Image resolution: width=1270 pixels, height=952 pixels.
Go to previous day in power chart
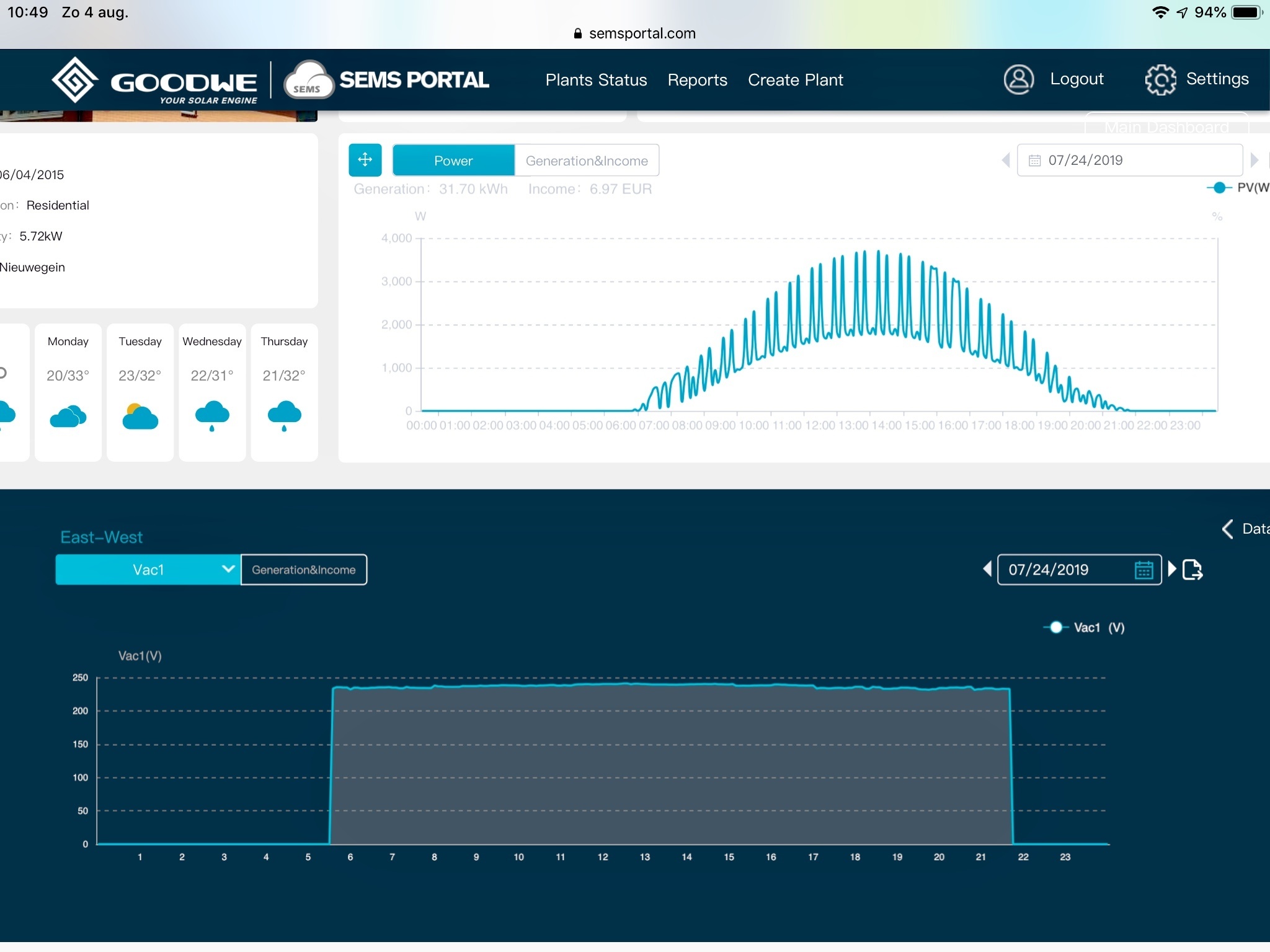coord(1005,160)
